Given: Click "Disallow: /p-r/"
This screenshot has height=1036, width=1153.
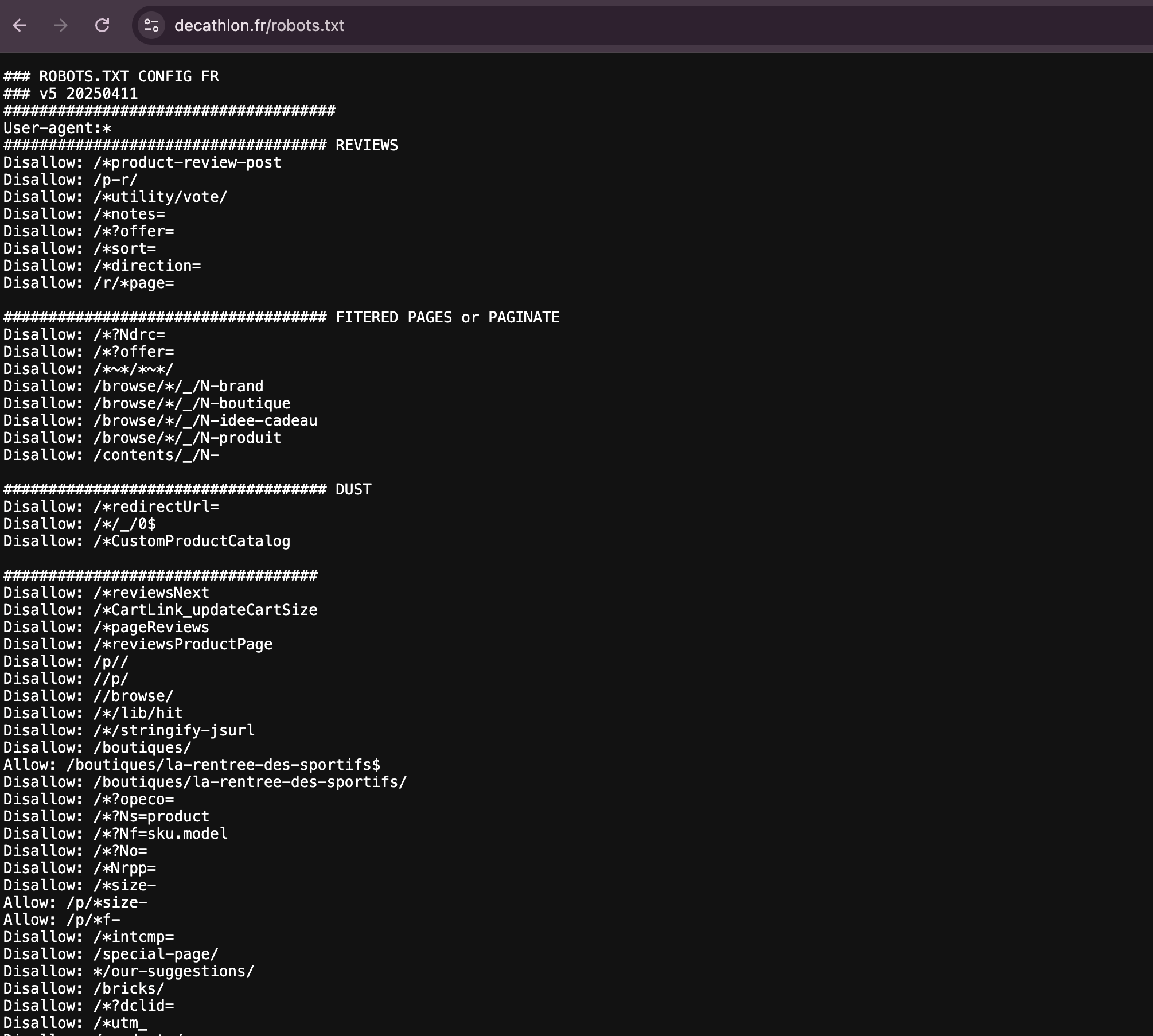Looking at the screenshot, I should pos(71,180).
